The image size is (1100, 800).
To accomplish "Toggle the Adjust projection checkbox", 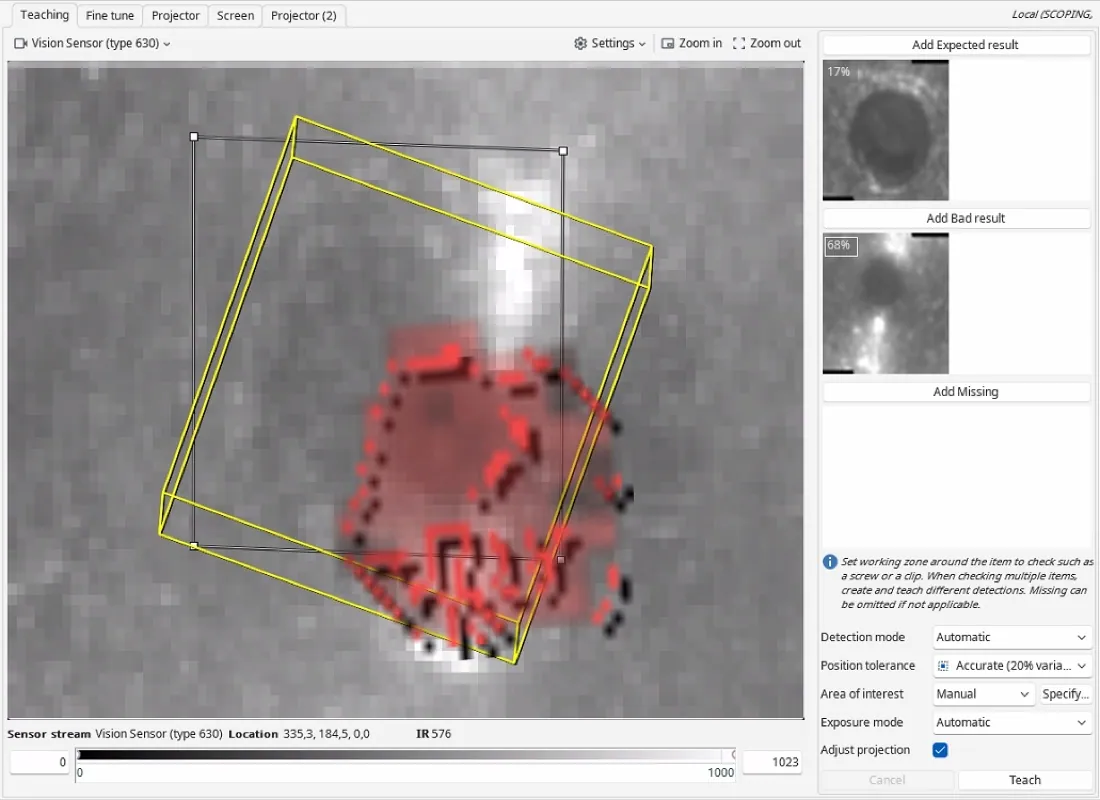I will [940, 750].
